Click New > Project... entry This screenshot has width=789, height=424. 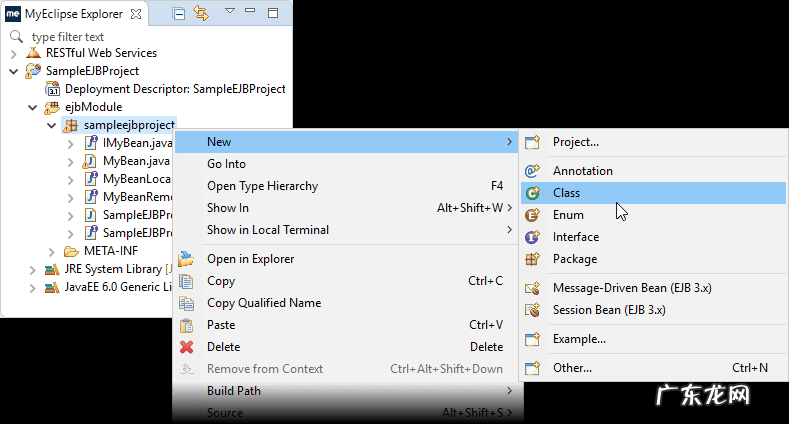tap(576, 142)
